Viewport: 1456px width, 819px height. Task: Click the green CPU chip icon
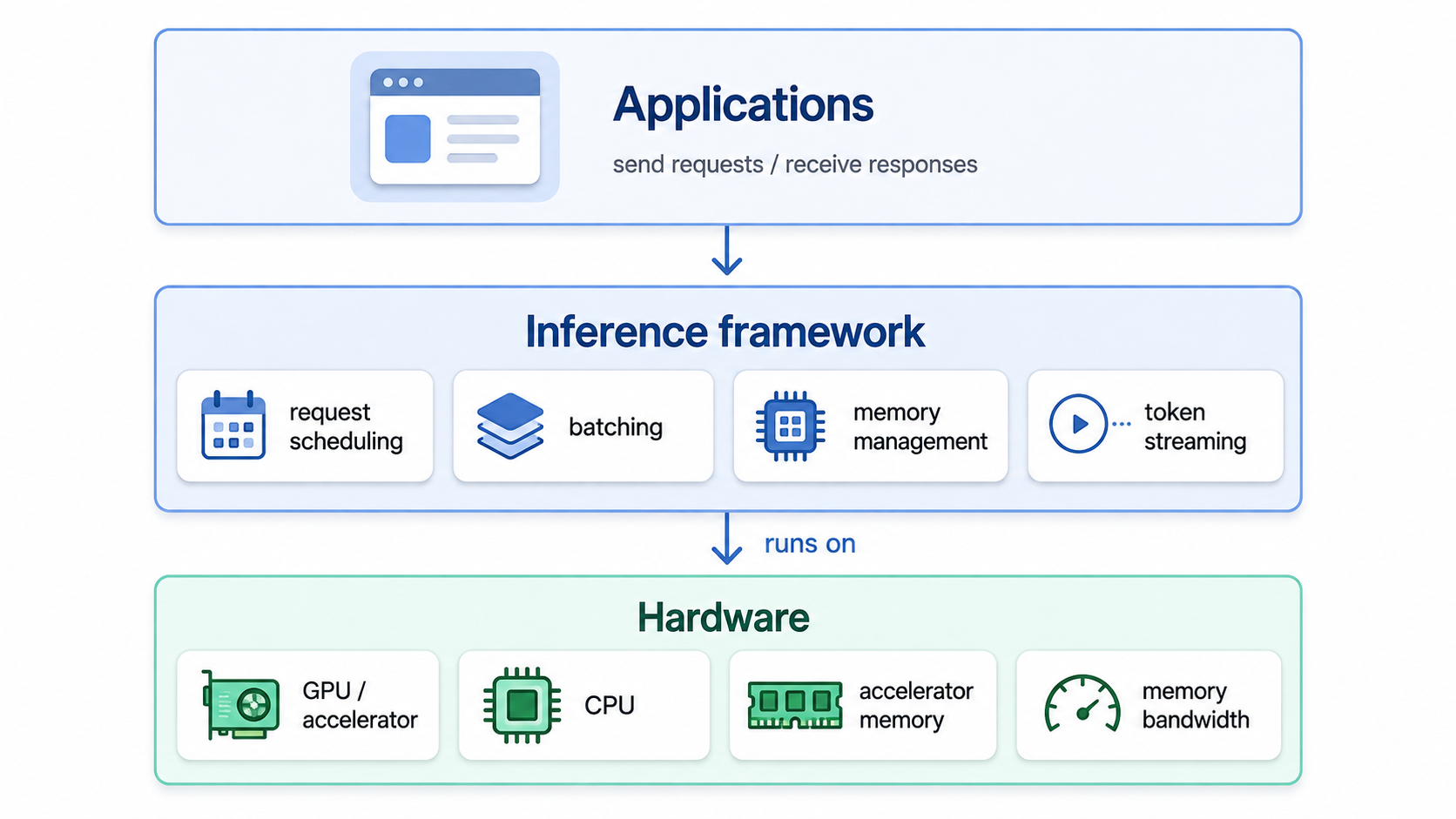click(x=522, y=705)
